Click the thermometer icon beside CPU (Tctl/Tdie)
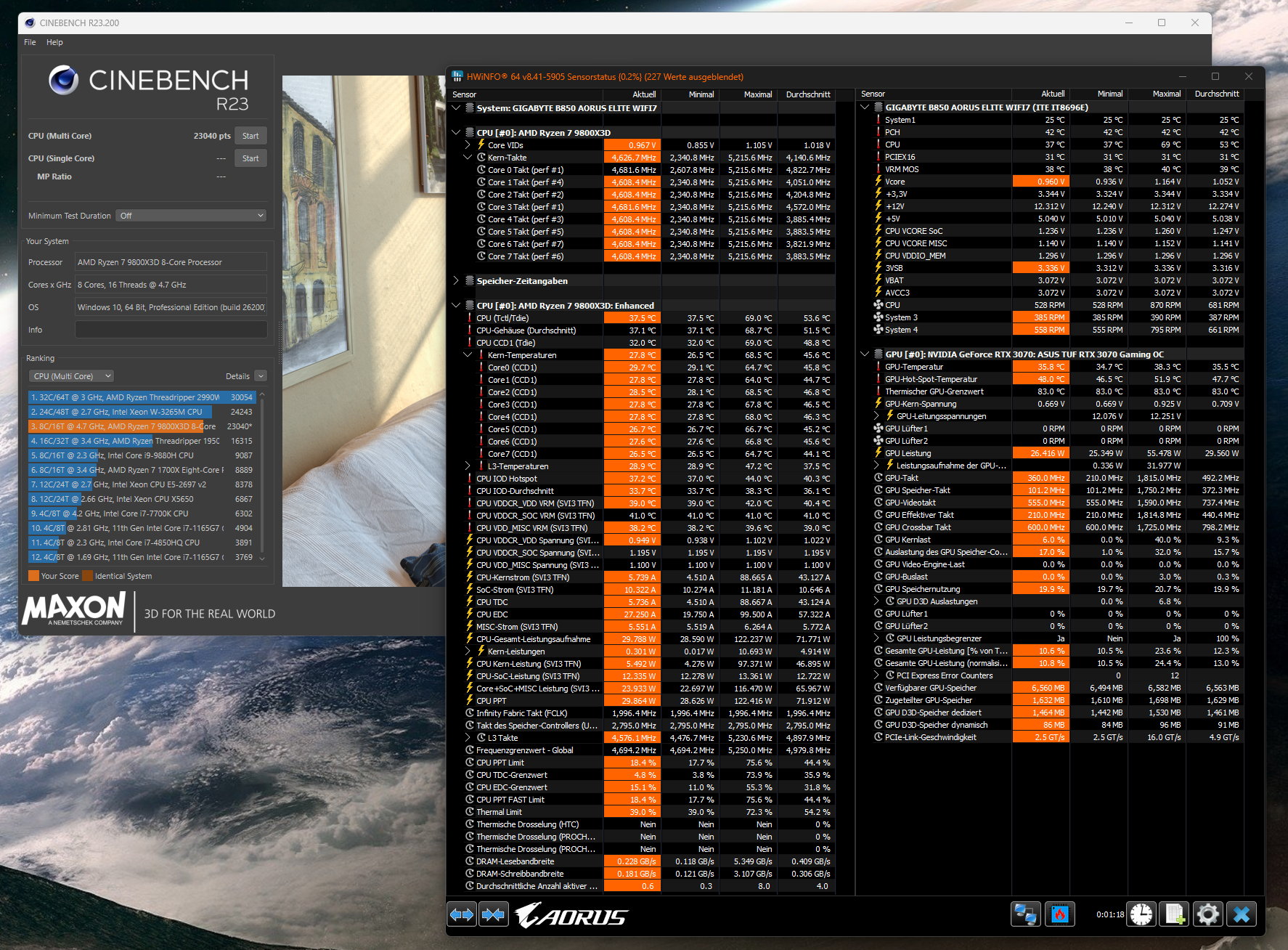 tap(470, 318)
